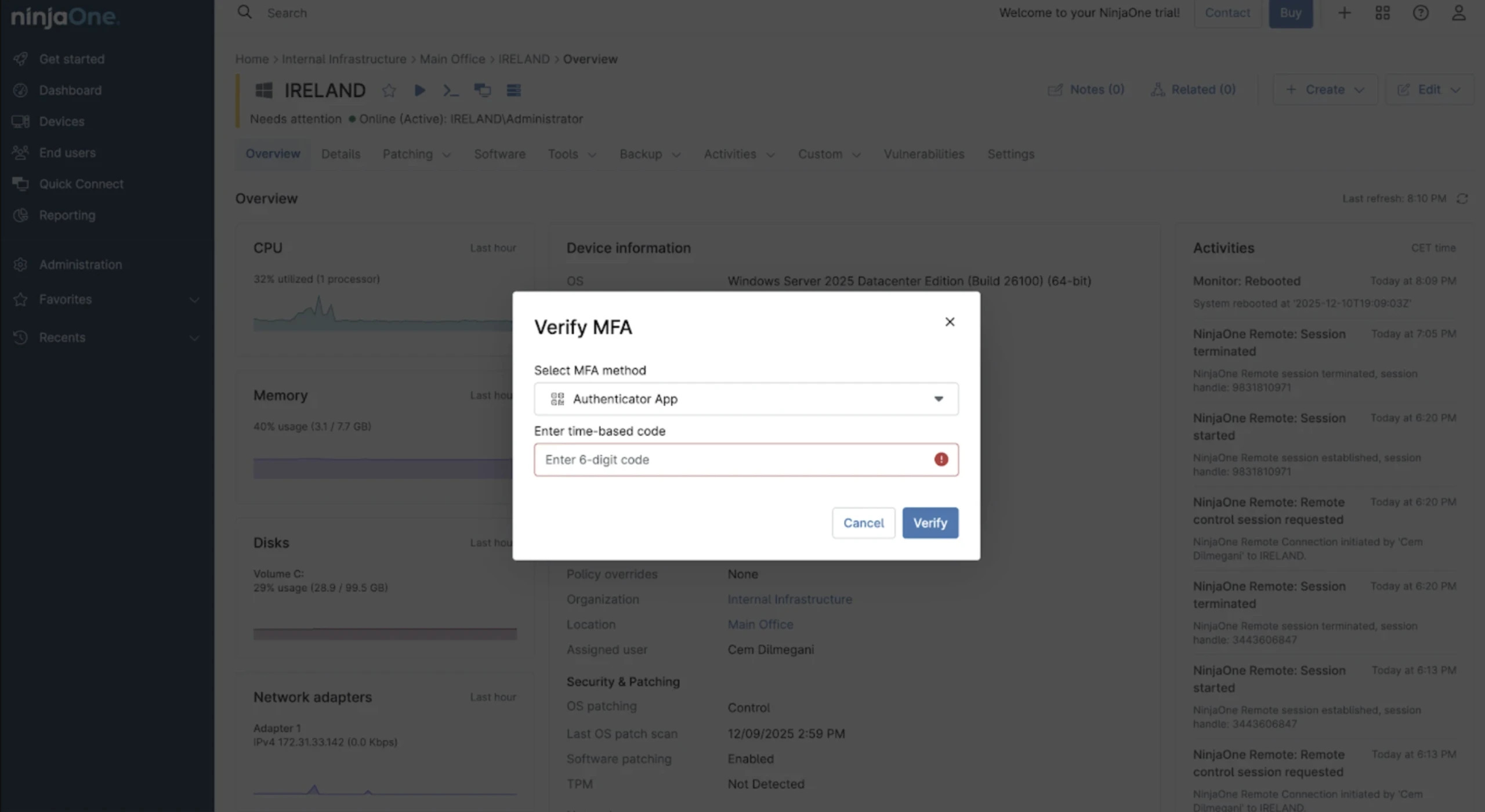The height and width of the screenshot is (812, 1485).
Task: Click the Disks Volume C usage bar
Action: coord(385,634)
